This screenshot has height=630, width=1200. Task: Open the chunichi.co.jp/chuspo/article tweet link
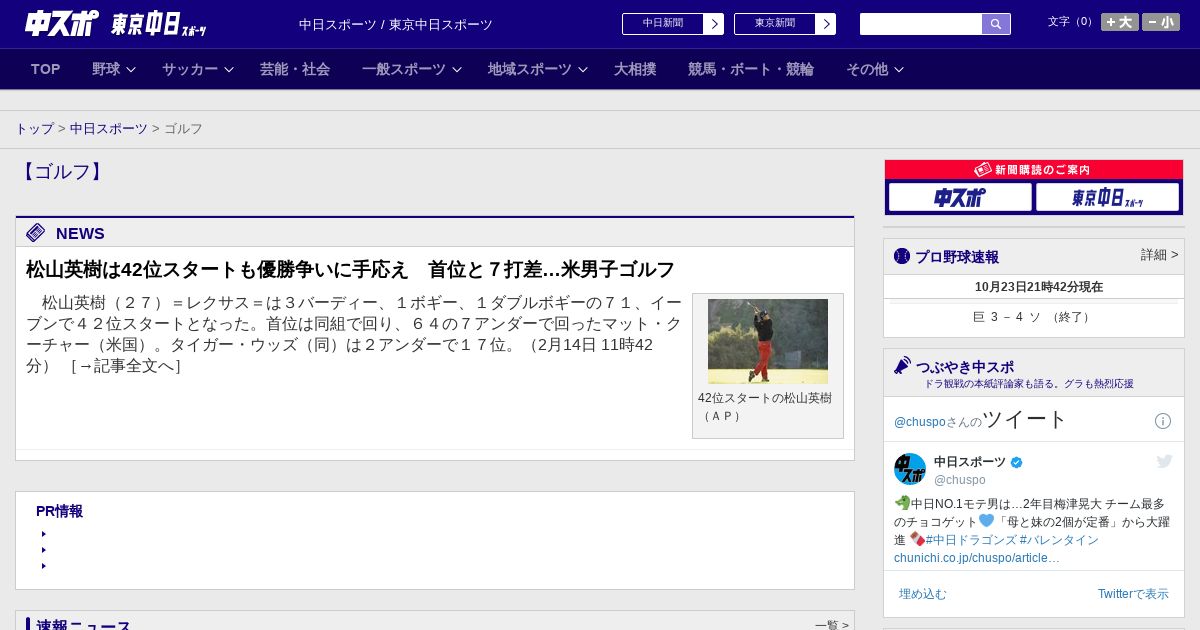pos(976,558)
